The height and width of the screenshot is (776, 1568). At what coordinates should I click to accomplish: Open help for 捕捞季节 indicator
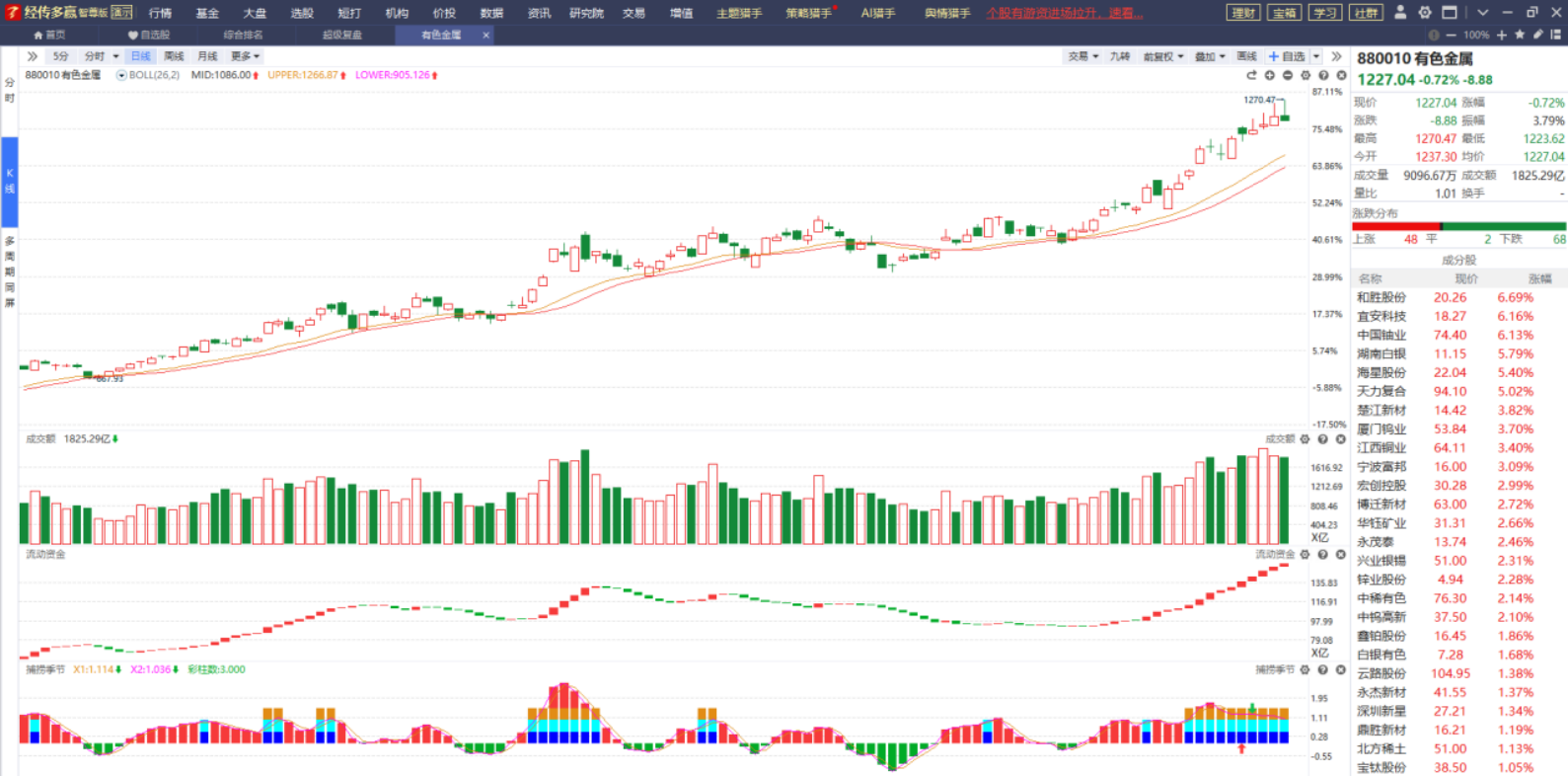tap(1322, 669)
